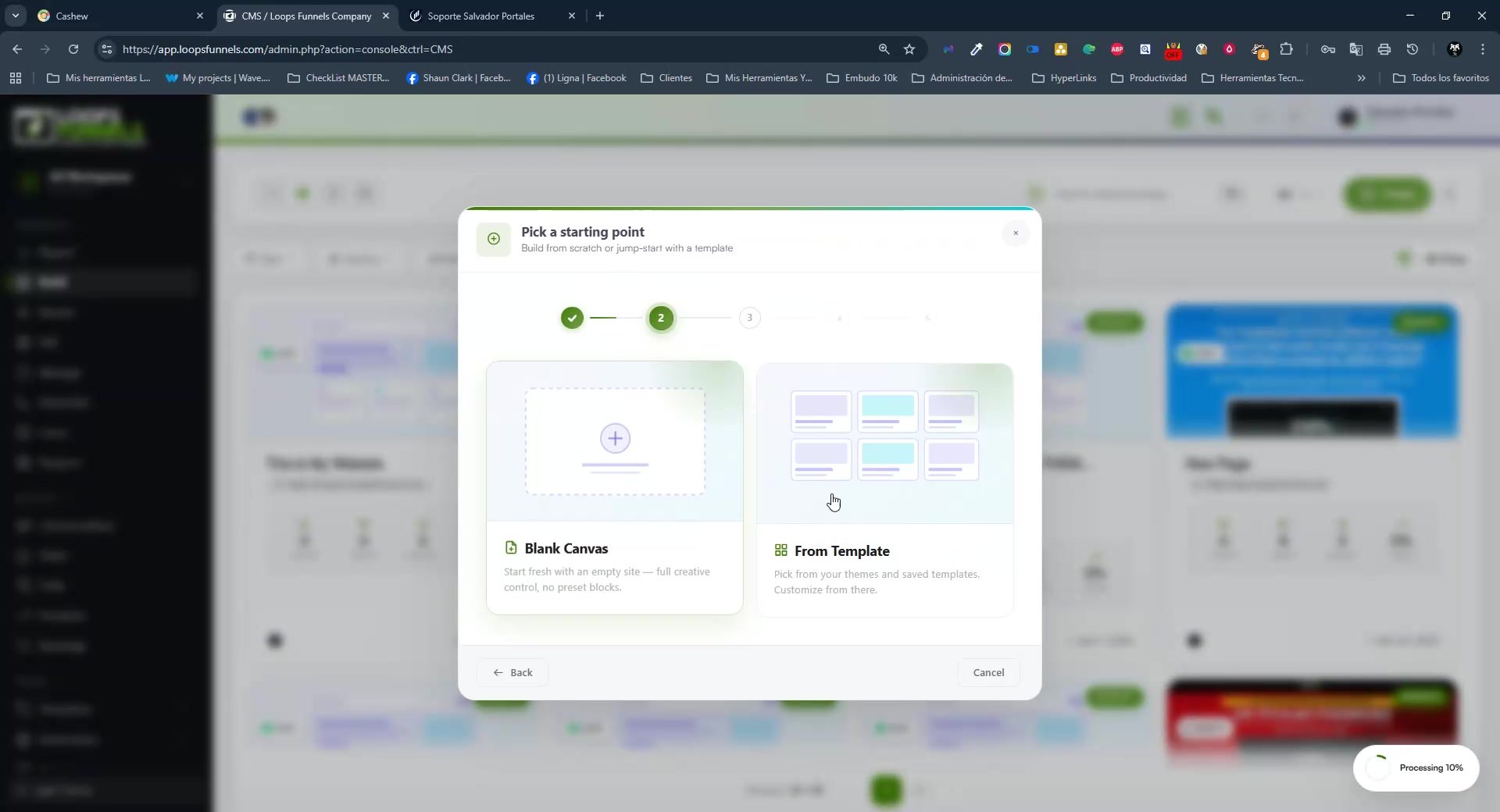The image size is (1500, 812).
Task: Navigate back in browser history
Action: [x=17, y=49]
